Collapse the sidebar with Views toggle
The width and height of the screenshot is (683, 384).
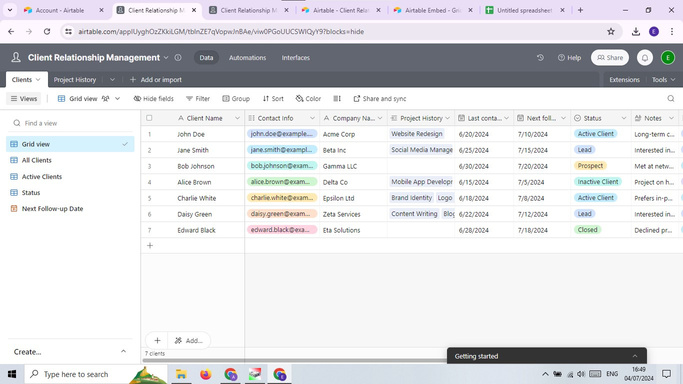tap(24, 99)
